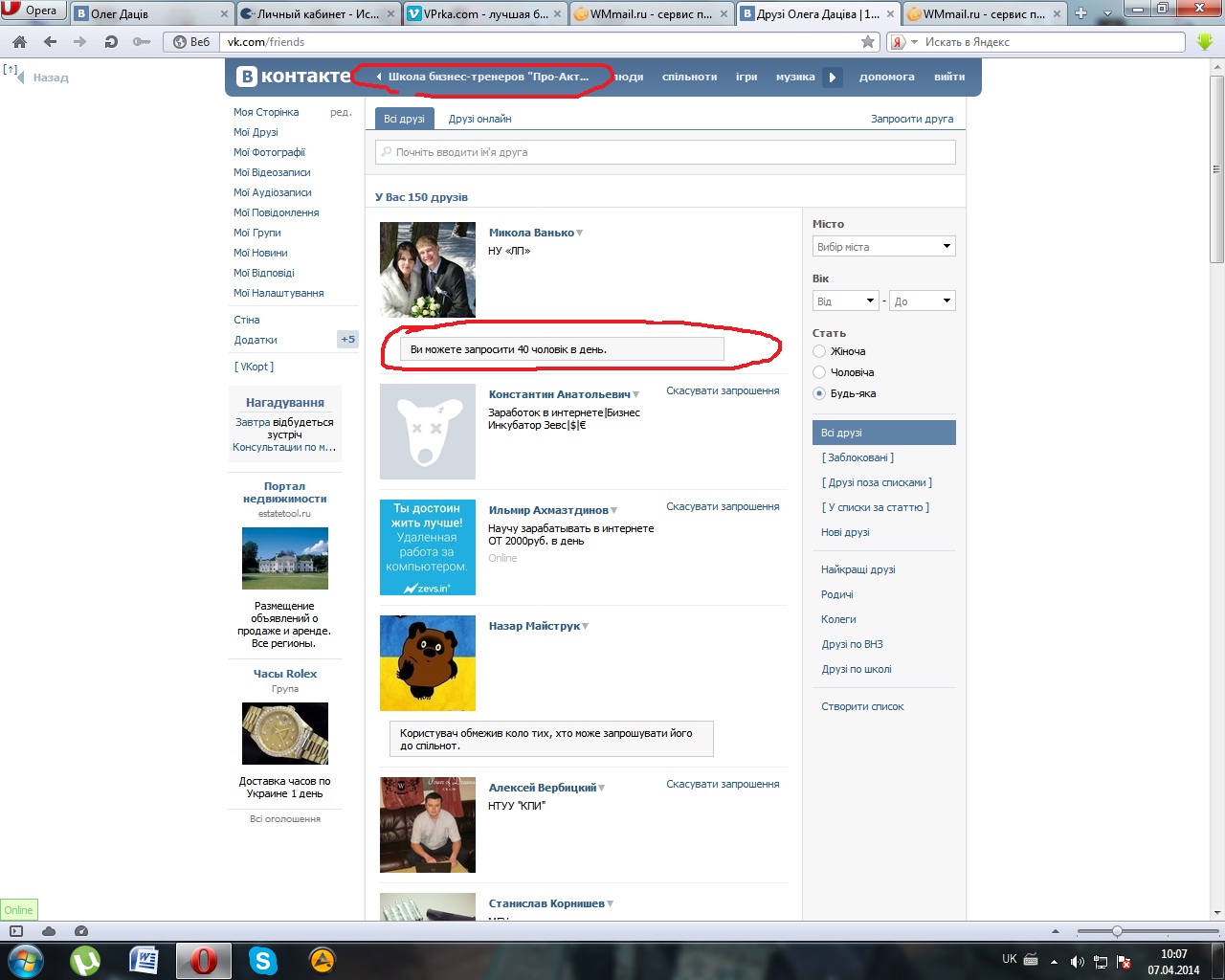1225x980 pixels.
Task: Click the friend search input field
Action: (665, 152)
